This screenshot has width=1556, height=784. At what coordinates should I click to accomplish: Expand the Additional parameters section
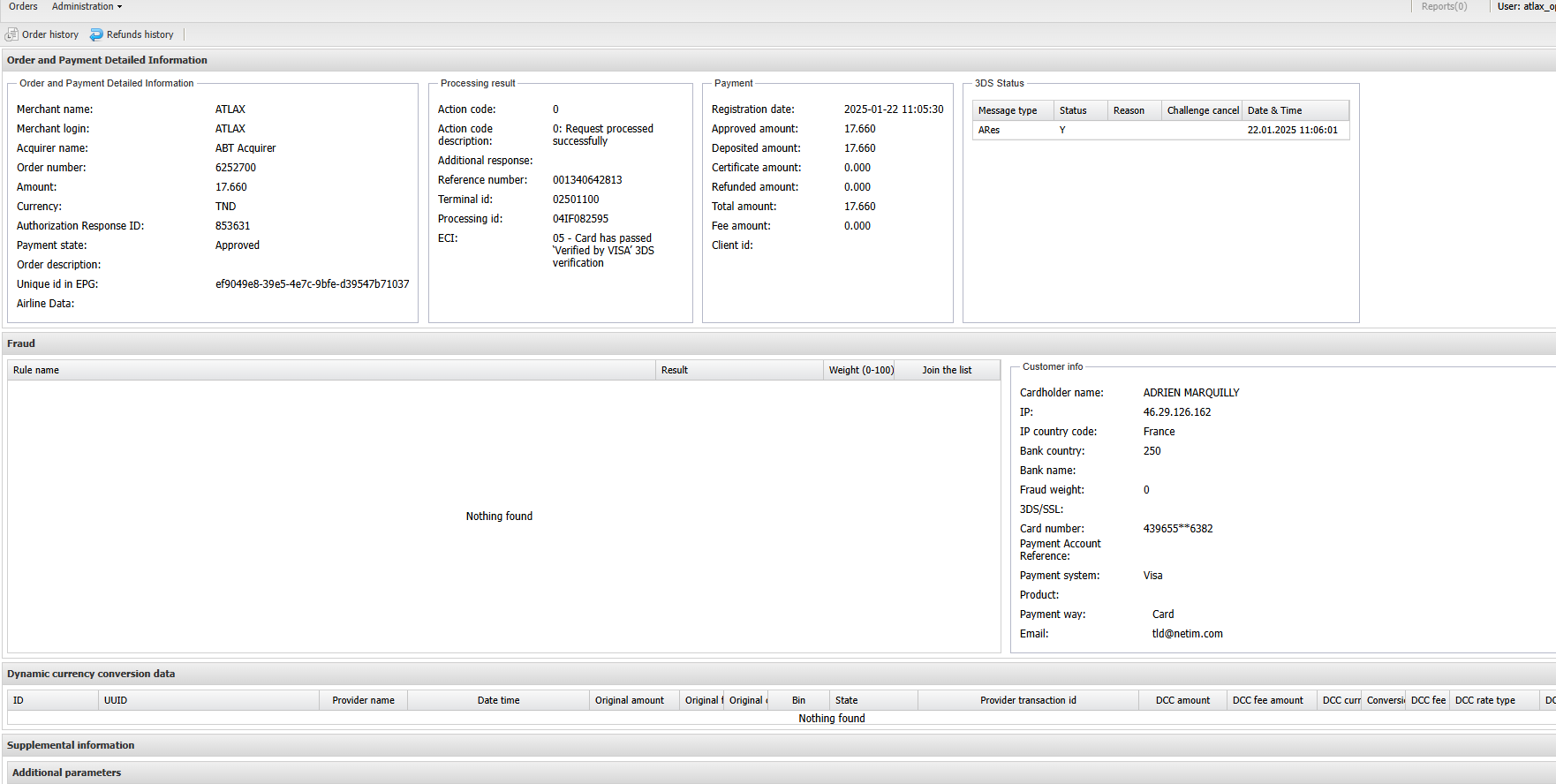[66, 773]
